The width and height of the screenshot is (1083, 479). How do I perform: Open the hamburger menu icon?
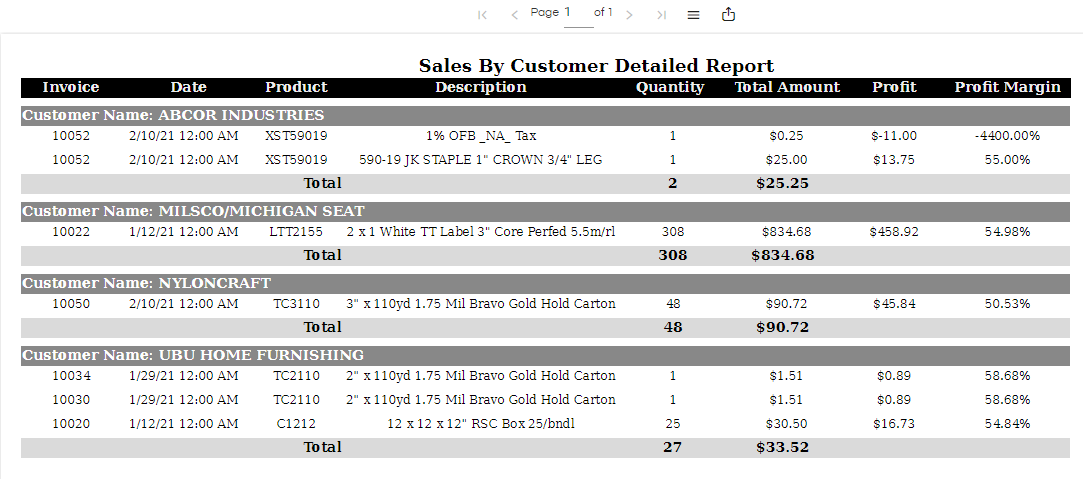click(x=693, y=15)
